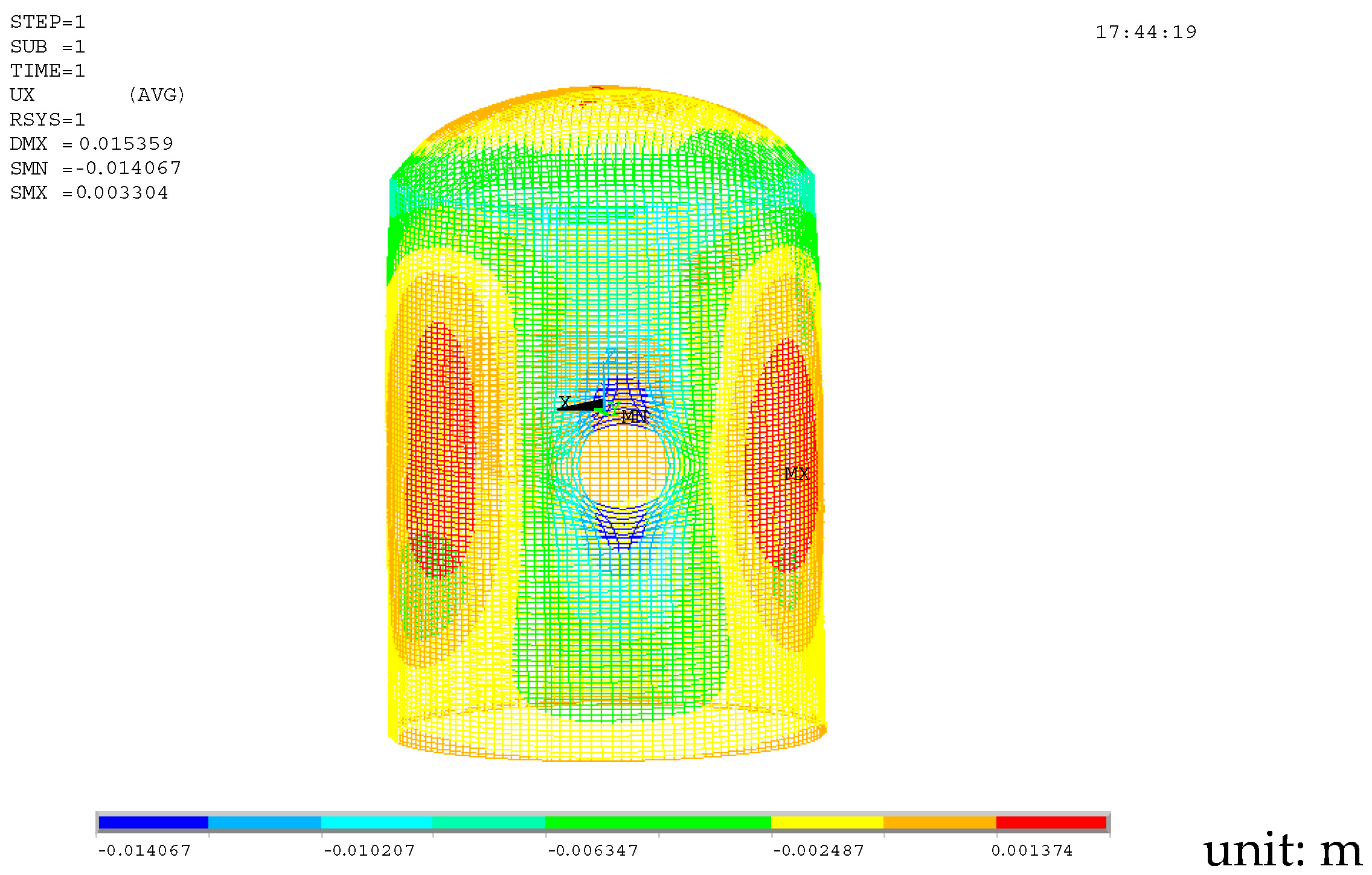Viewport: 1372px width, 875px height.
Task: Click the "unit: m" annotation
Action: 1283,850
